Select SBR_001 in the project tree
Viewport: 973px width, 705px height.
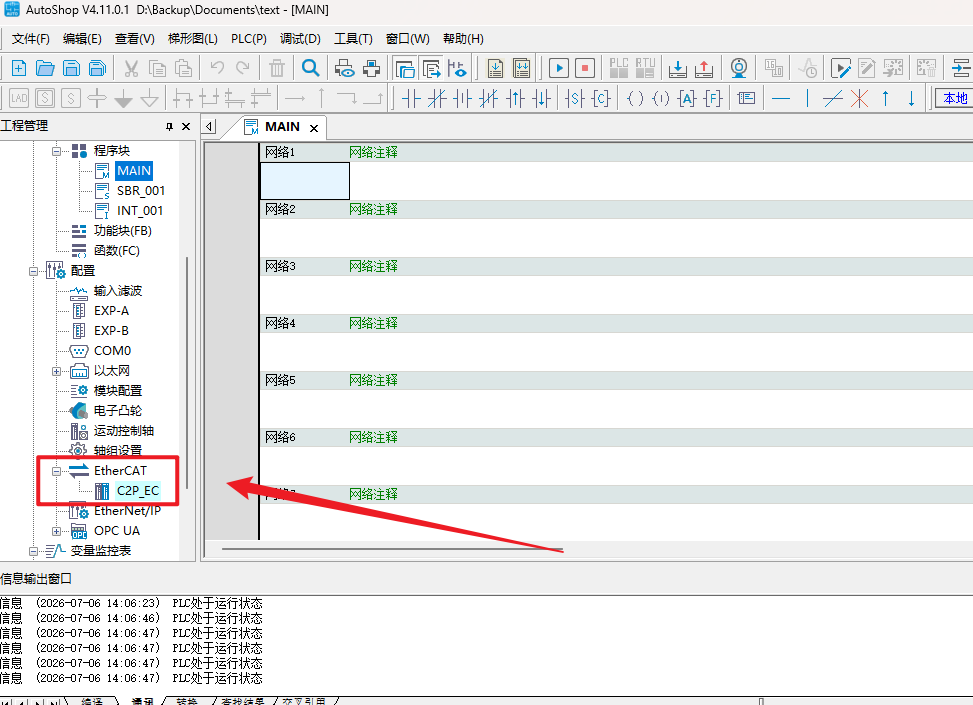(x=141, y=191)
